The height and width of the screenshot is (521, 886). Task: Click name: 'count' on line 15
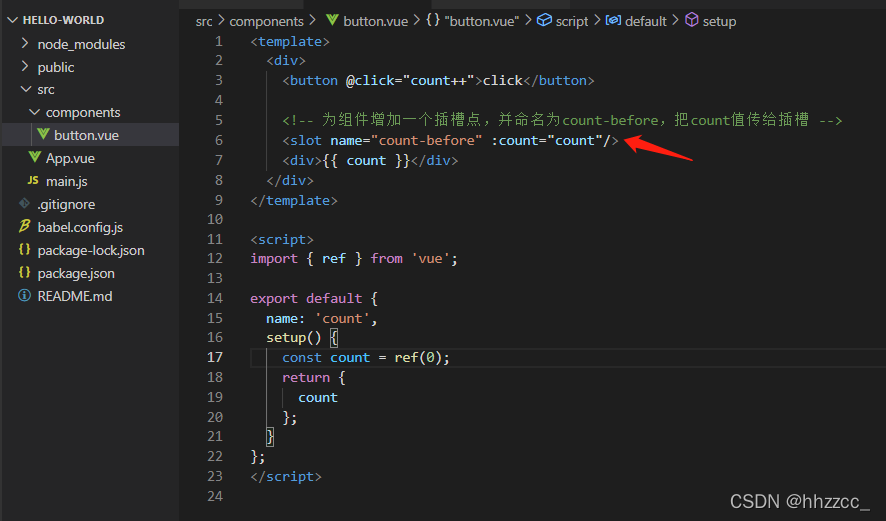(x=318, y=319)
